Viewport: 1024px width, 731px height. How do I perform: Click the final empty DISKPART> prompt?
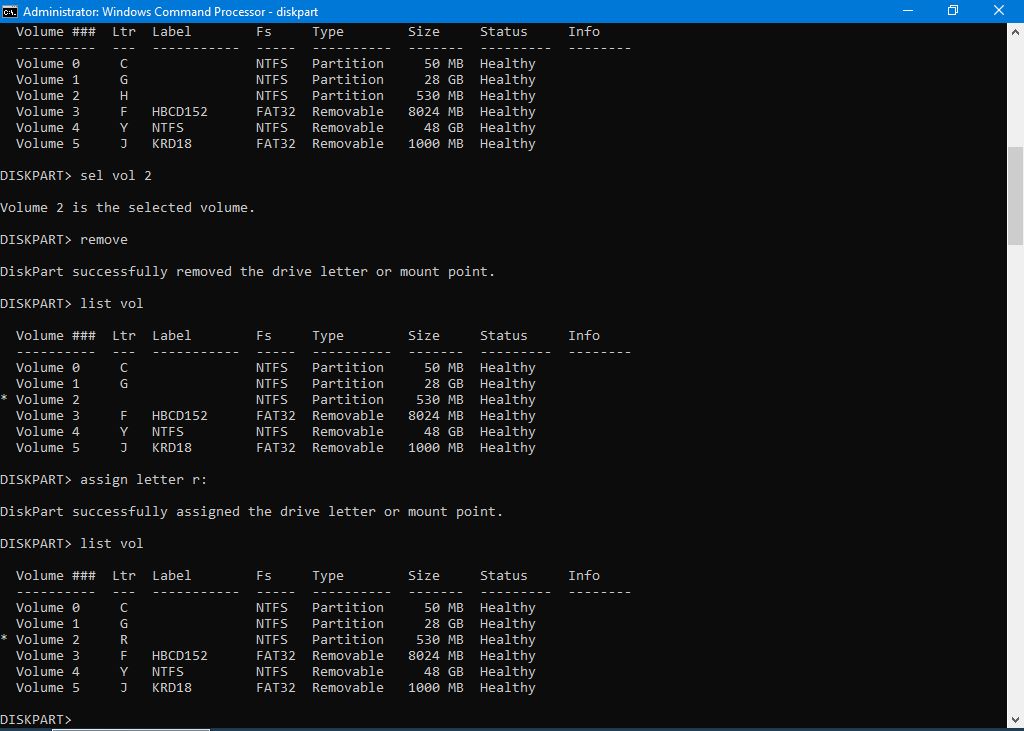[36, 720]
